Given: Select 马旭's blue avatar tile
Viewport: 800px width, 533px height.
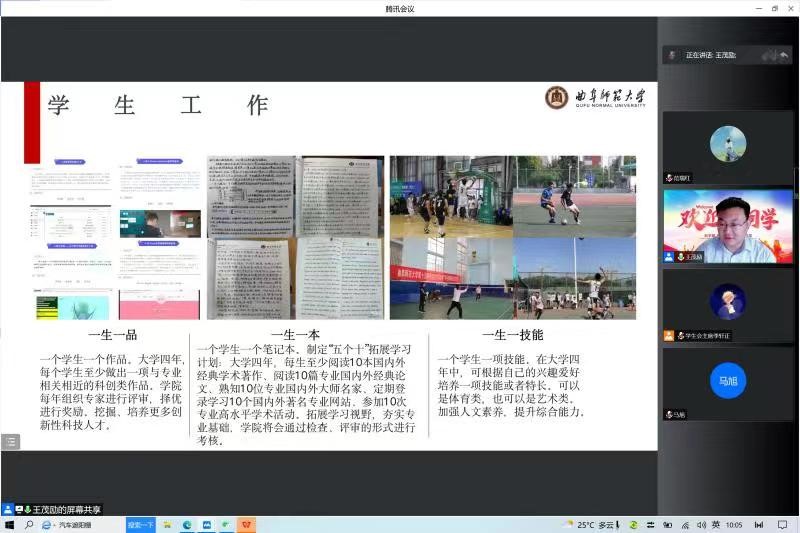Looking at the screenshot, I should point(727,382).
